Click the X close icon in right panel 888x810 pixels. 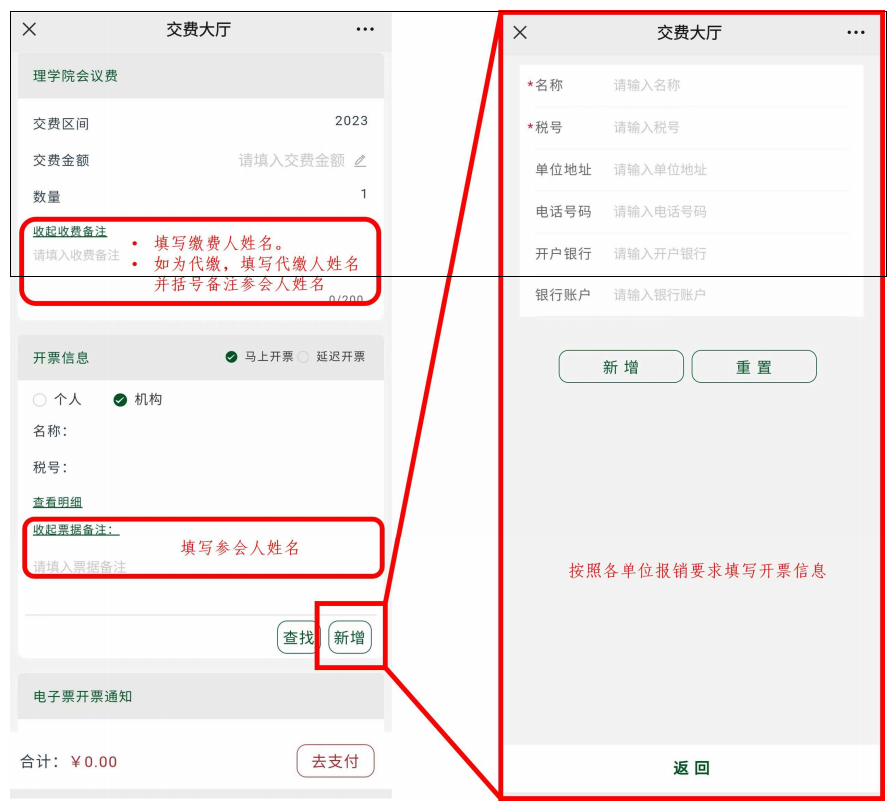point(520,32)
